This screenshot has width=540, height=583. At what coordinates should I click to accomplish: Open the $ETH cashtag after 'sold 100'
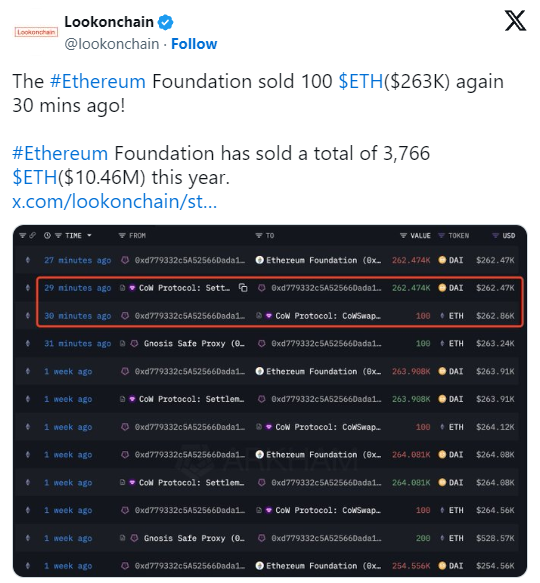point(361,81)
